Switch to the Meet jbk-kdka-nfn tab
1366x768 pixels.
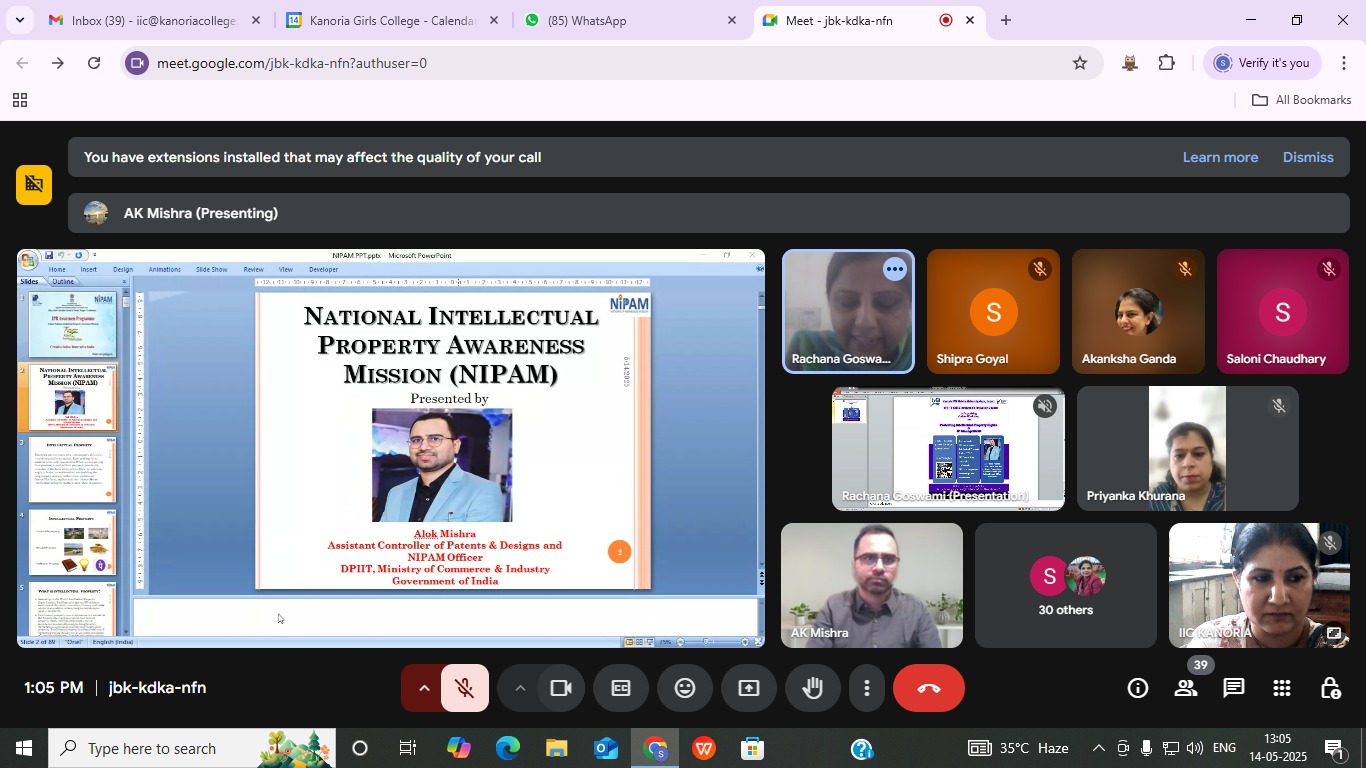868,20
